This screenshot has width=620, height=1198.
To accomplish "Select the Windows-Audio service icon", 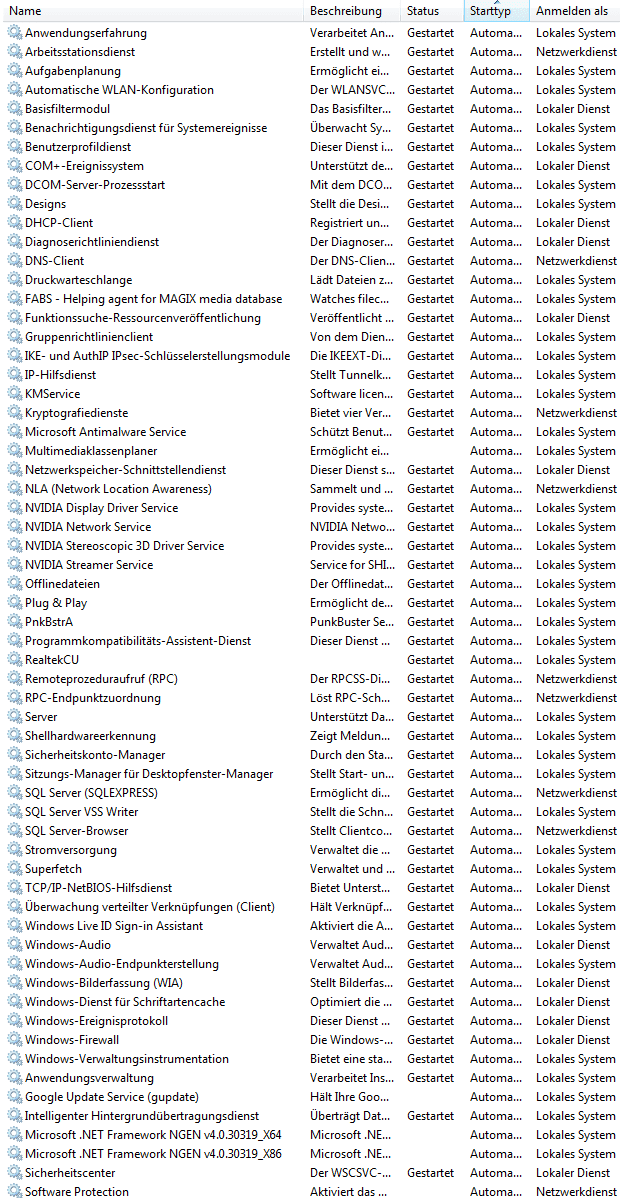I will (15, 945).
